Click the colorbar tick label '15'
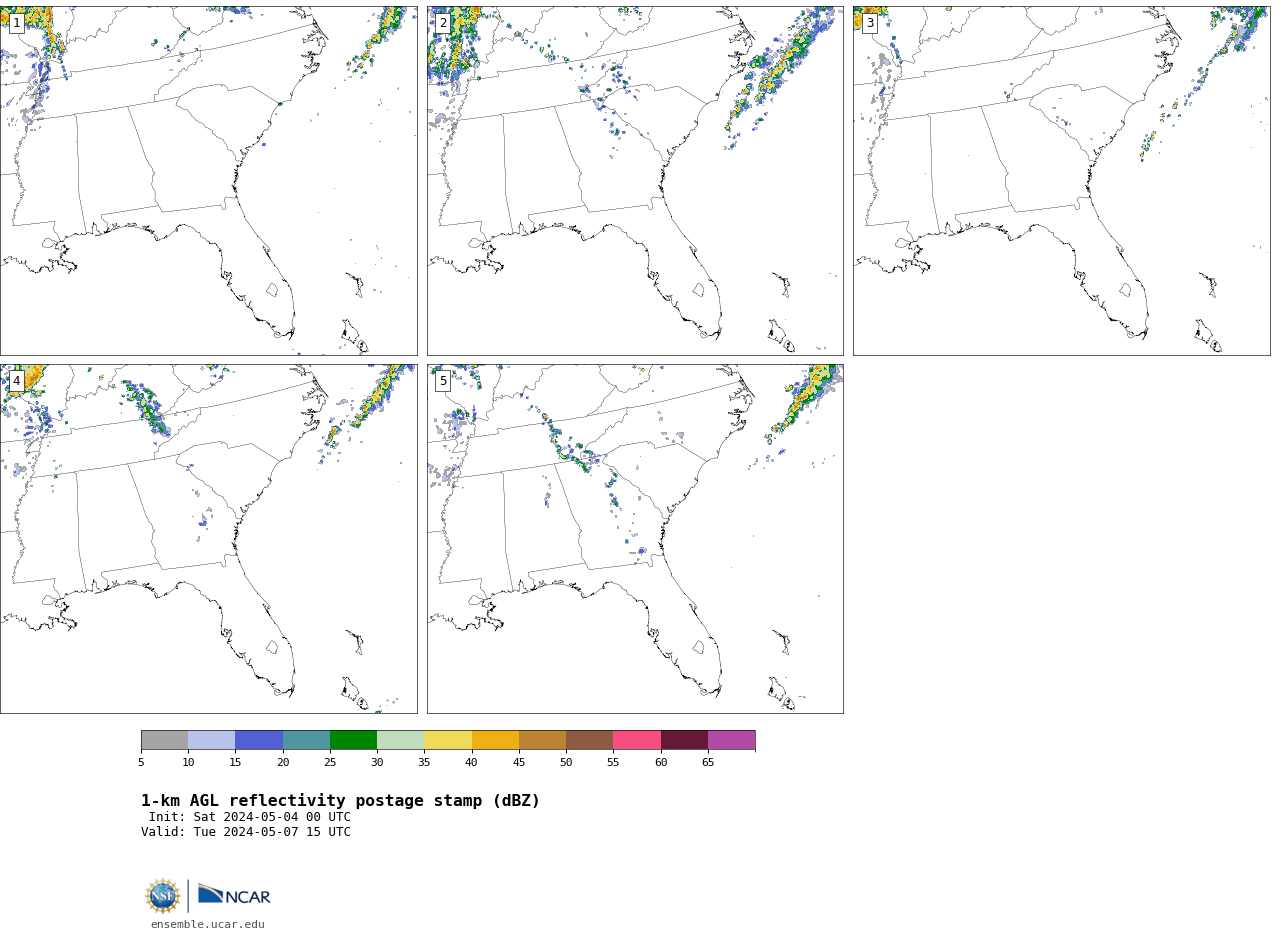 (x=236, y=763)
